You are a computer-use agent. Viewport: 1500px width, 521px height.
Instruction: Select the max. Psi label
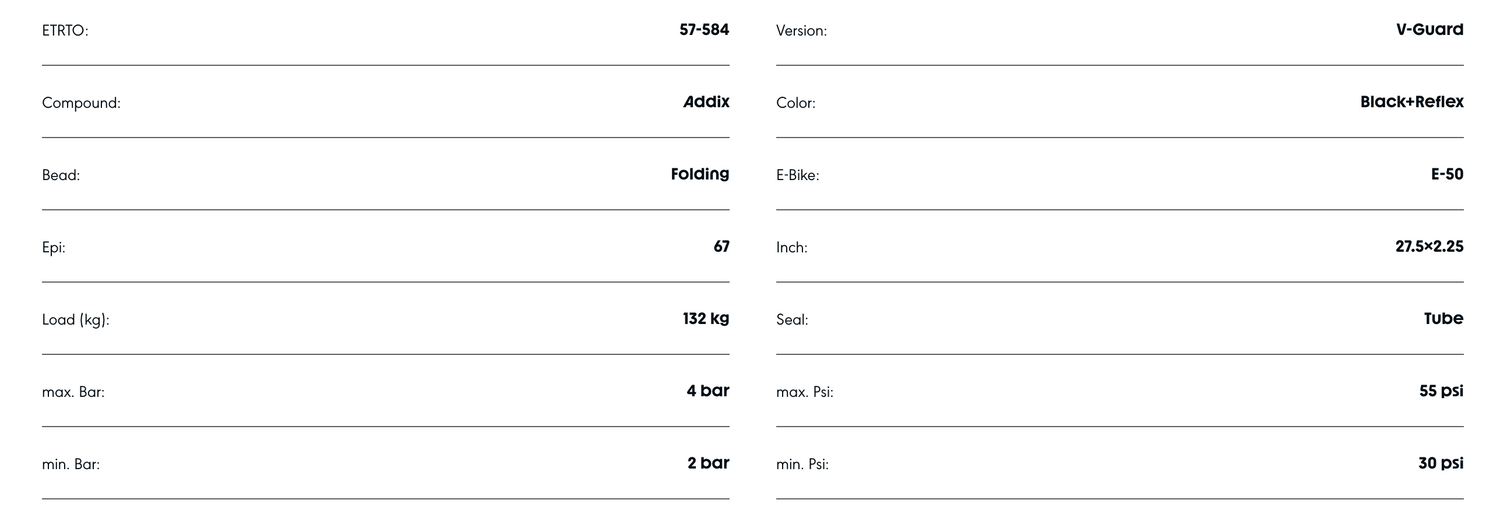[x=805, y=392]
